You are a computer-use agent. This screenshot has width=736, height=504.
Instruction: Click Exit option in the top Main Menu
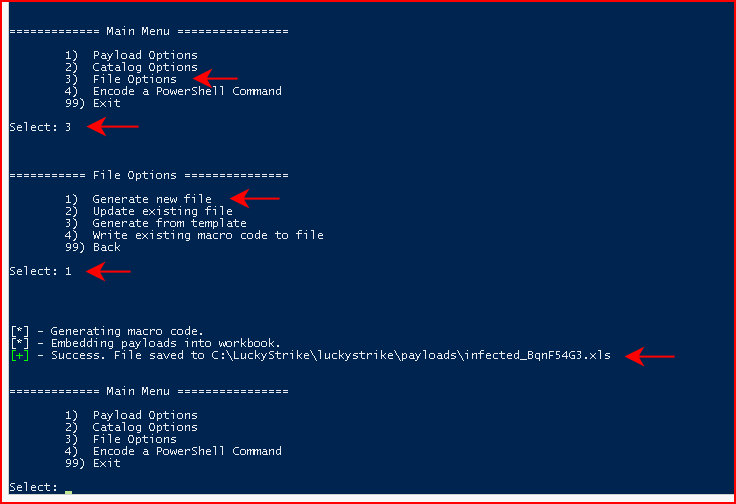107,103
